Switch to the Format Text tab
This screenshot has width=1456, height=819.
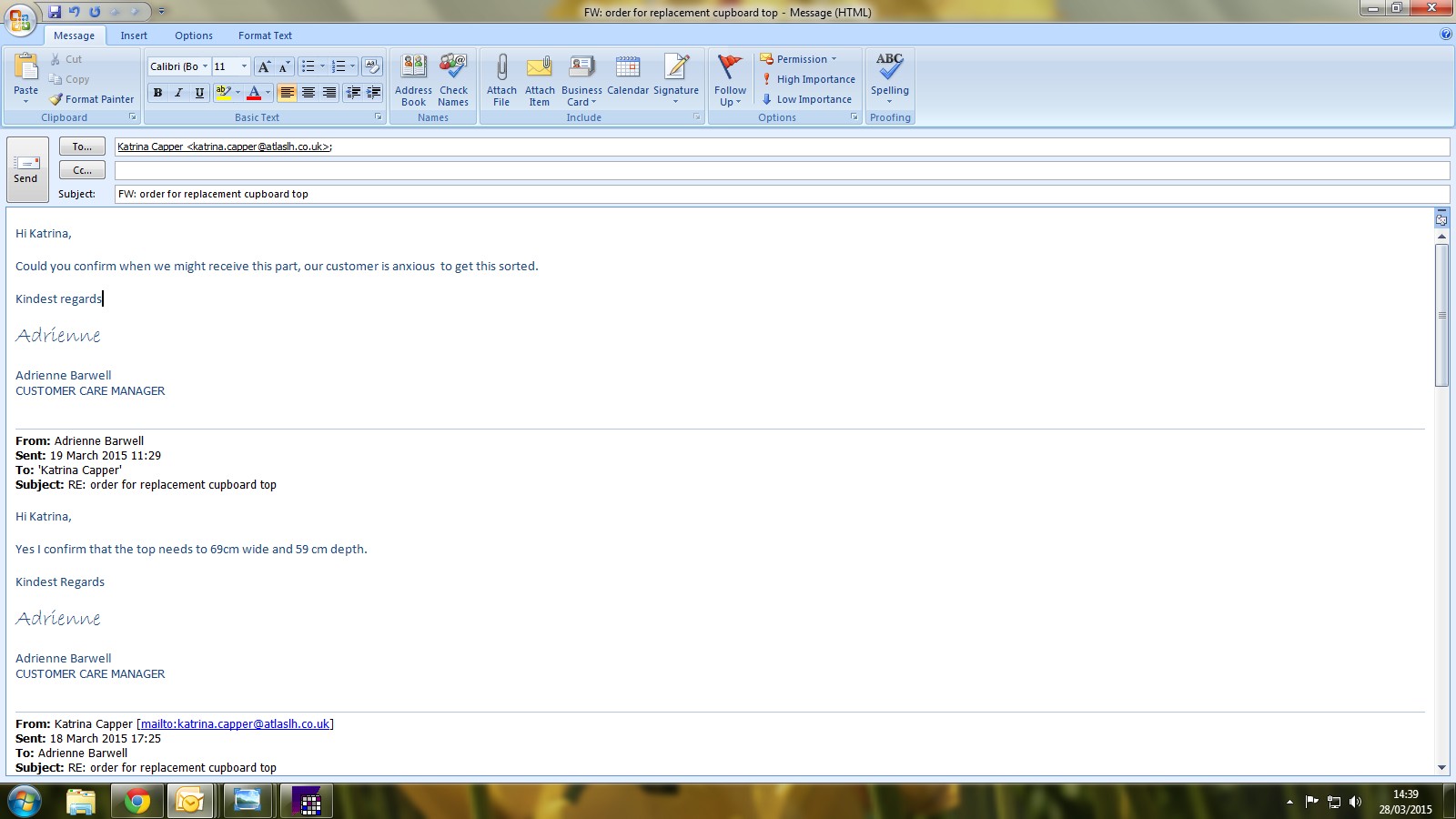point(265,35)
